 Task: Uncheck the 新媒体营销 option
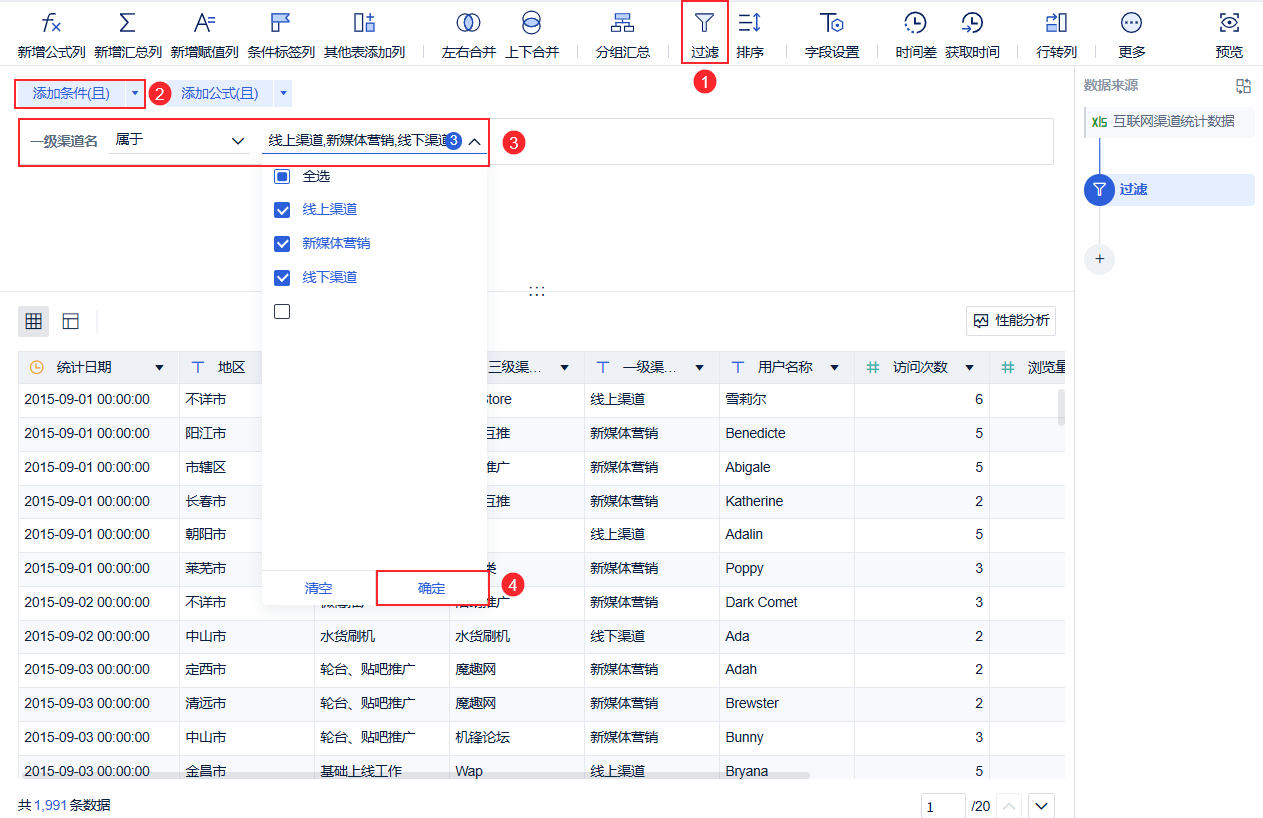282,243
